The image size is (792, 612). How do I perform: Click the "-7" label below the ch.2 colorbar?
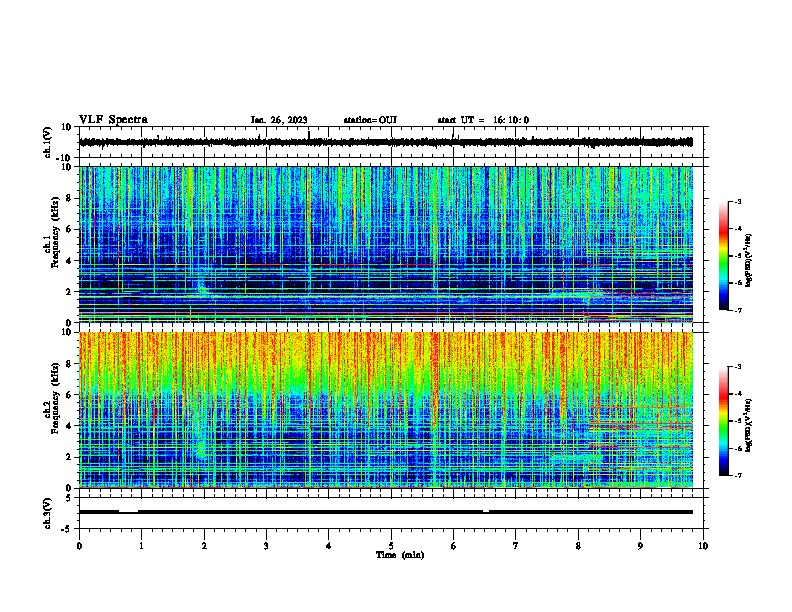coord(737,475)
